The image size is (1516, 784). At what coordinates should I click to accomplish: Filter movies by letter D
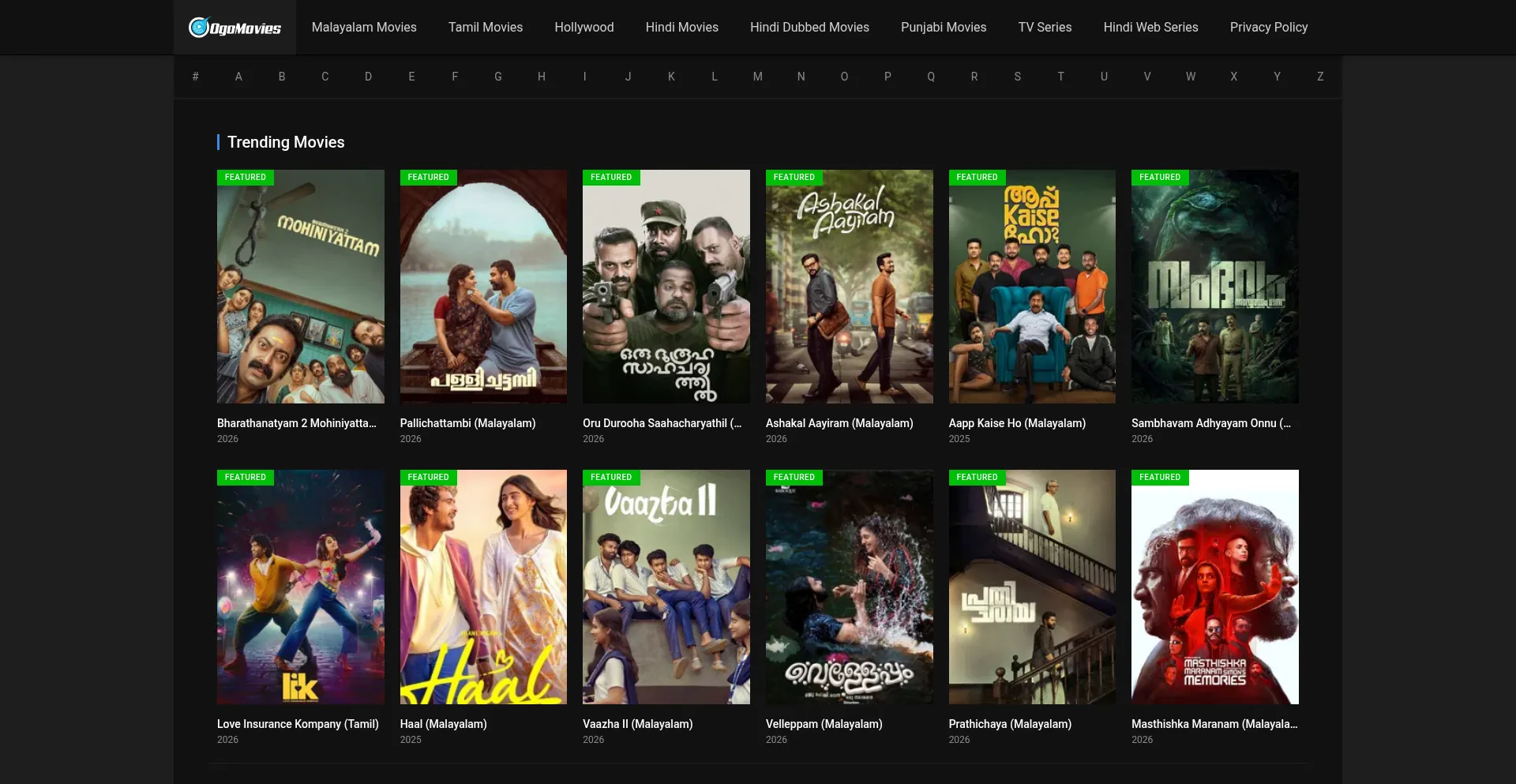coord(368,77)
